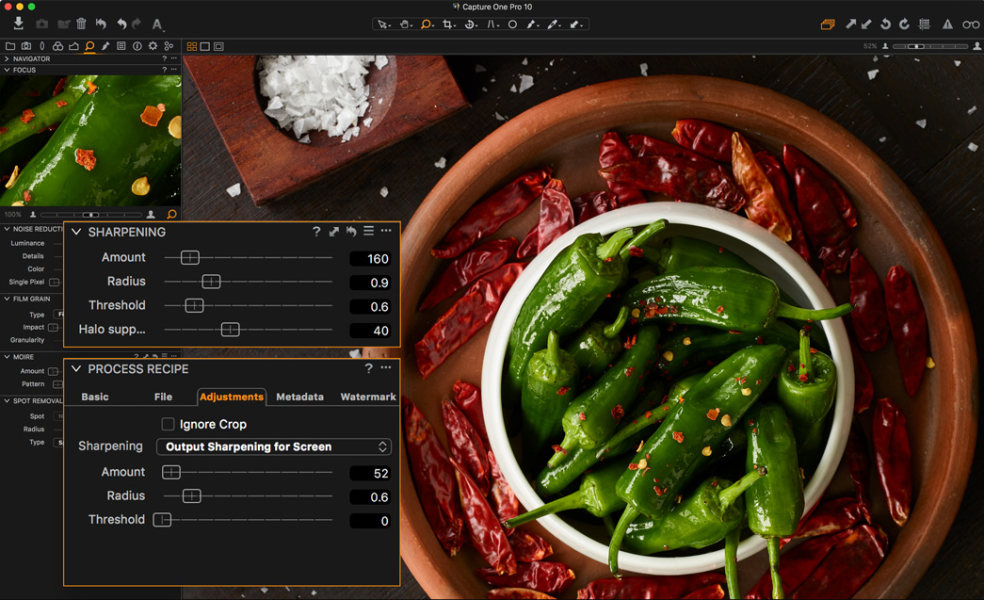Collapse the Sharpening panel

(x=76, y=232)
